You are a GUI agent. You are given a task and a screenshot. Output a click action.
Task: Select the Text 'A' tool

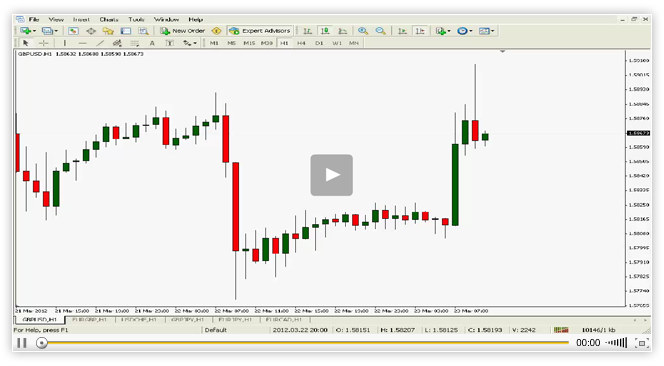tap(152, 43)
